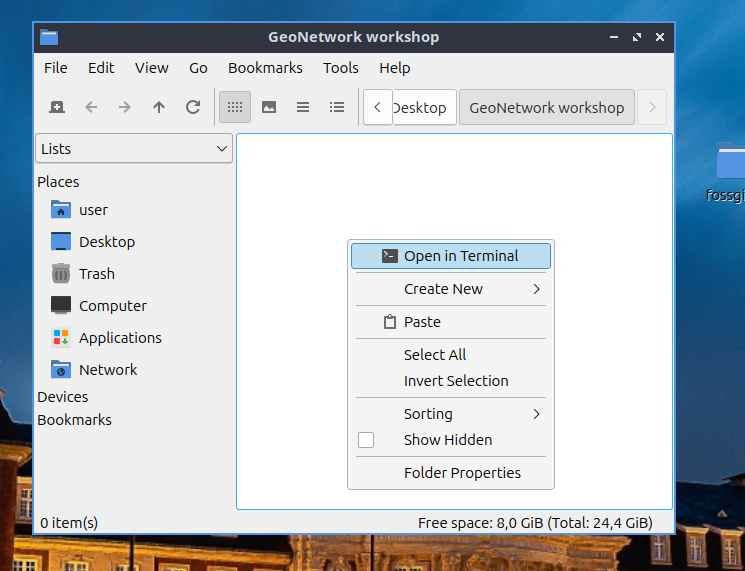Switch to compact list view
This screenshot has height=571, width=745.
click(303, 107)
